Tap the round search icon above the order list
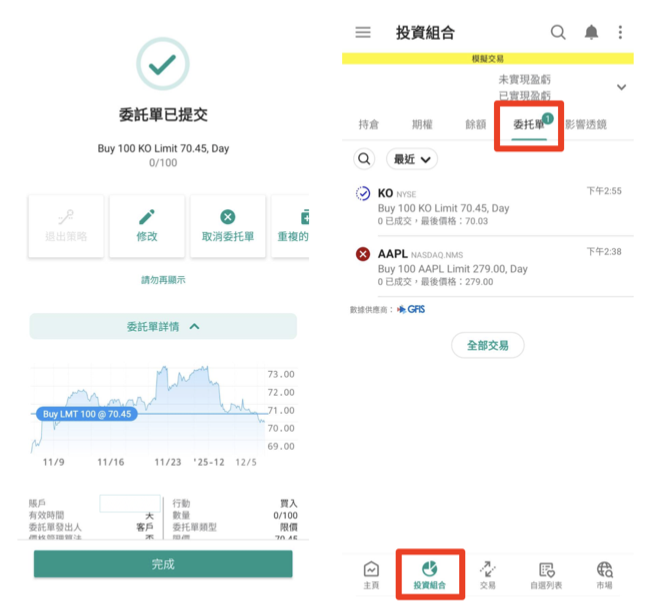 (364, 159)
